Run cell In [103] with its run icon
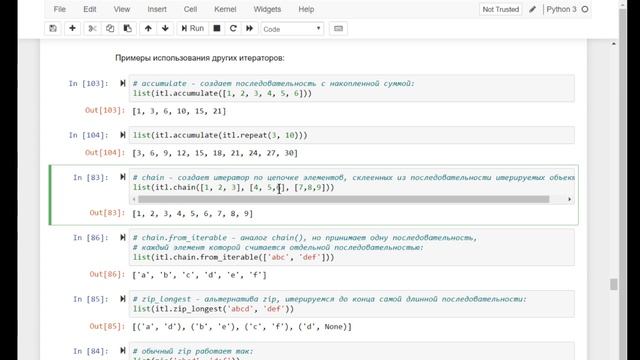640x360 pixels. (x=122, y=83)
